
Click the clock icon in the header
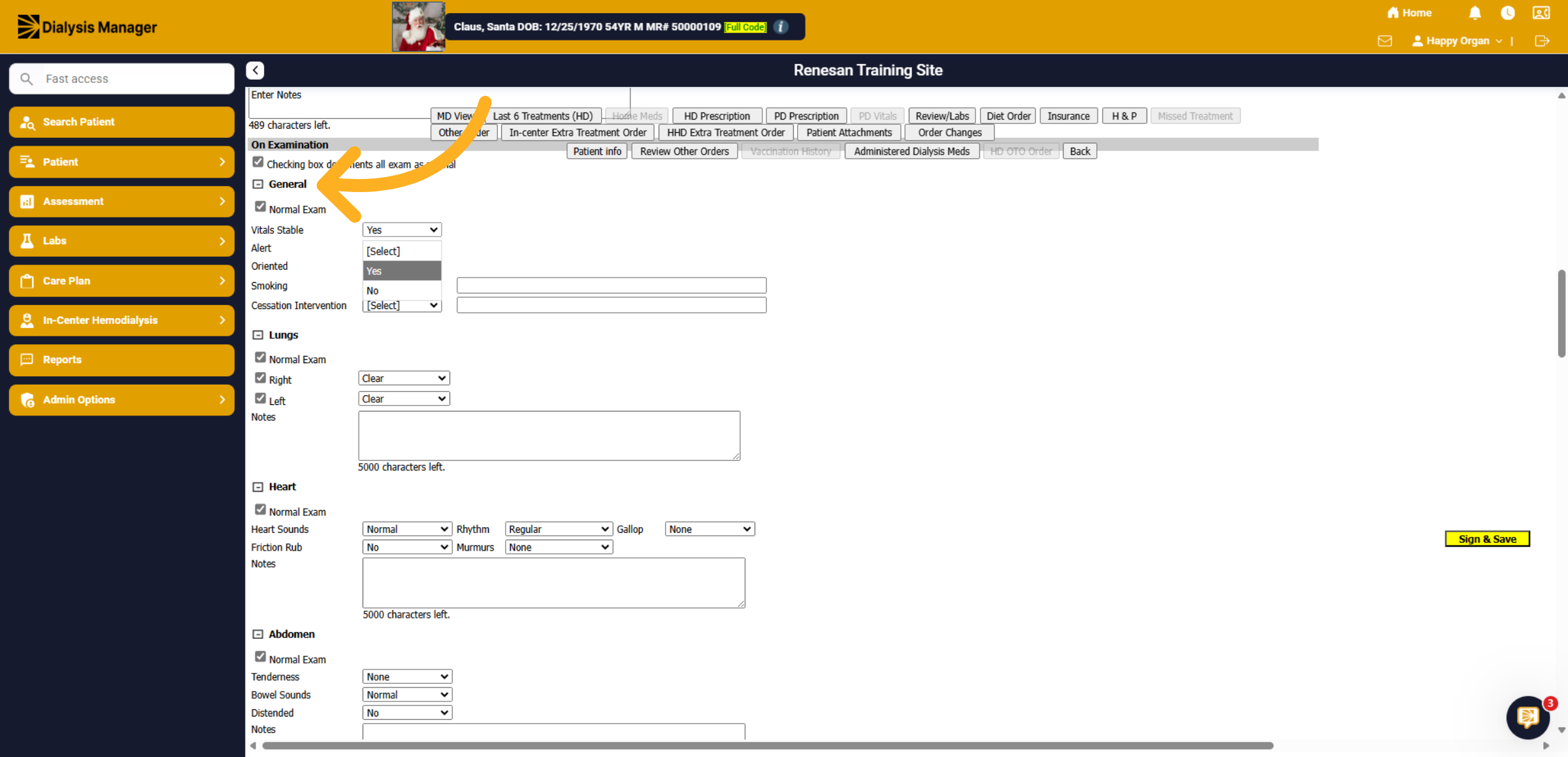click(1508, 12)
